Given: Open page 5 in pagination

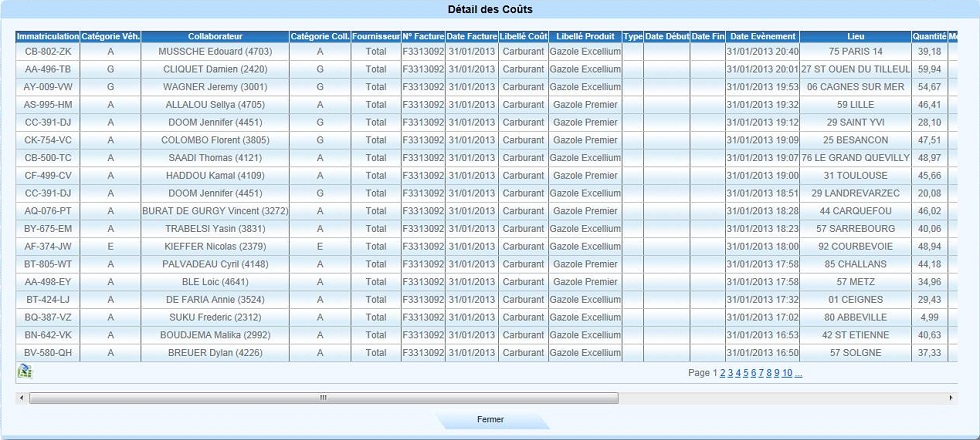Looking at the screenshot, I should coord(747,373).
